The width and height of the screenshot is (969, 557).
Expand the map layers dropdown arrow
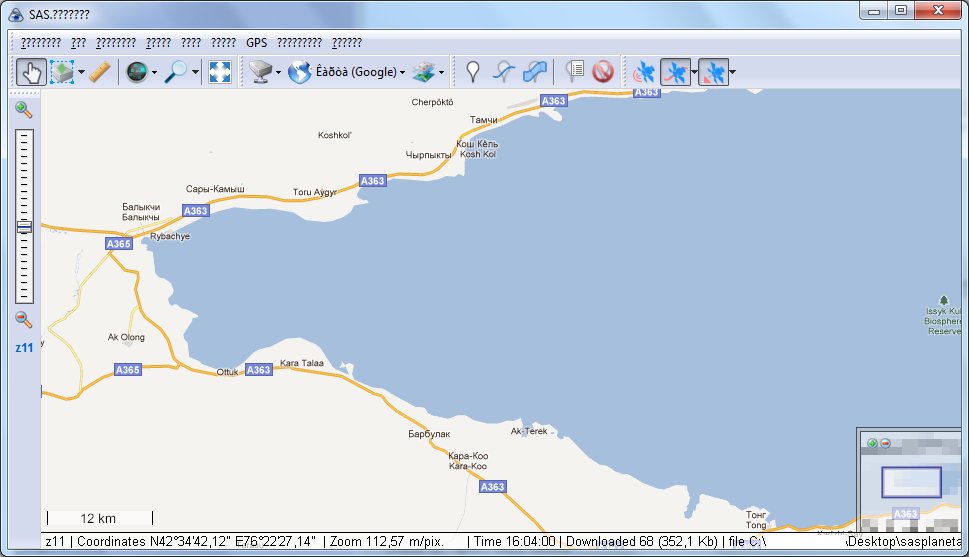point(441,72)
